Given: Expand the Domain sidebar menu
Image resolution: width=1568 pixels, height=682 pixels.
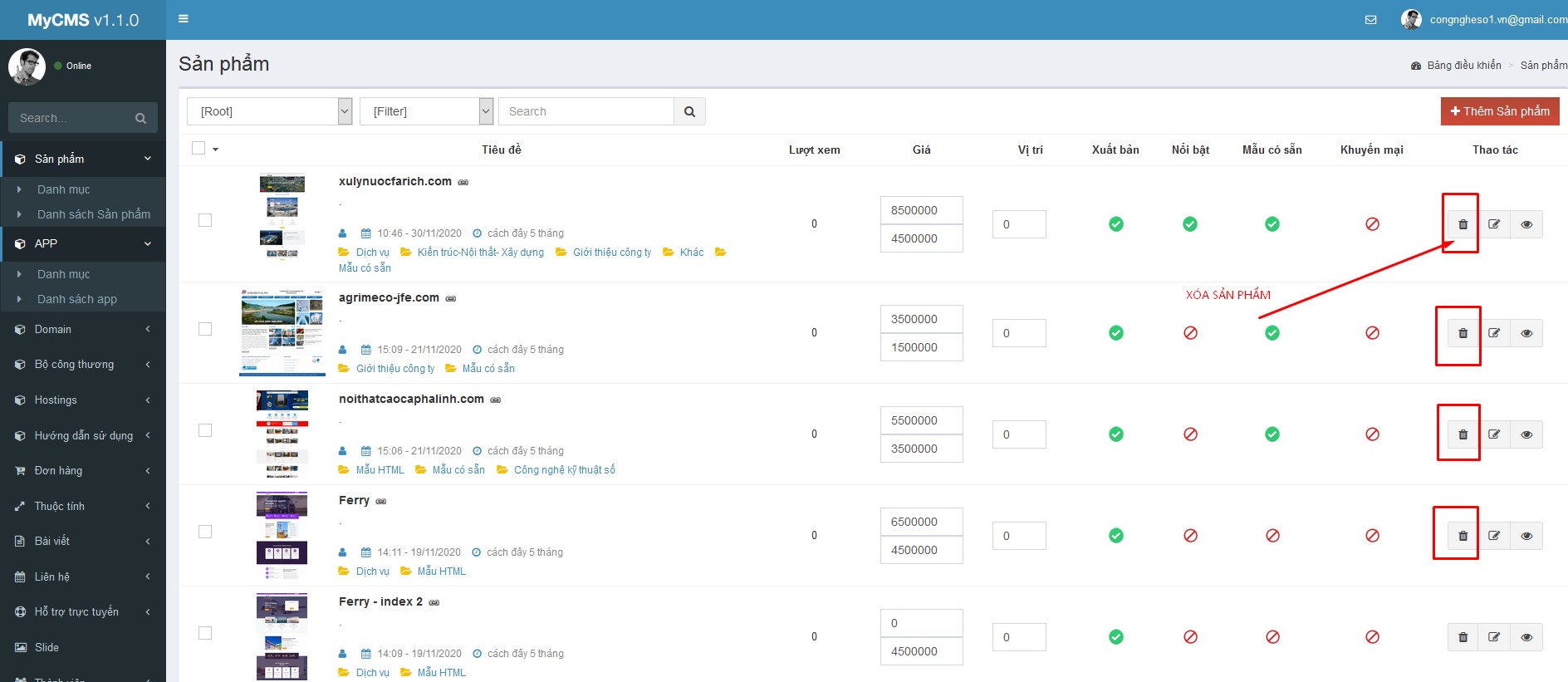Looking at the screenshot, I should 83,330.
